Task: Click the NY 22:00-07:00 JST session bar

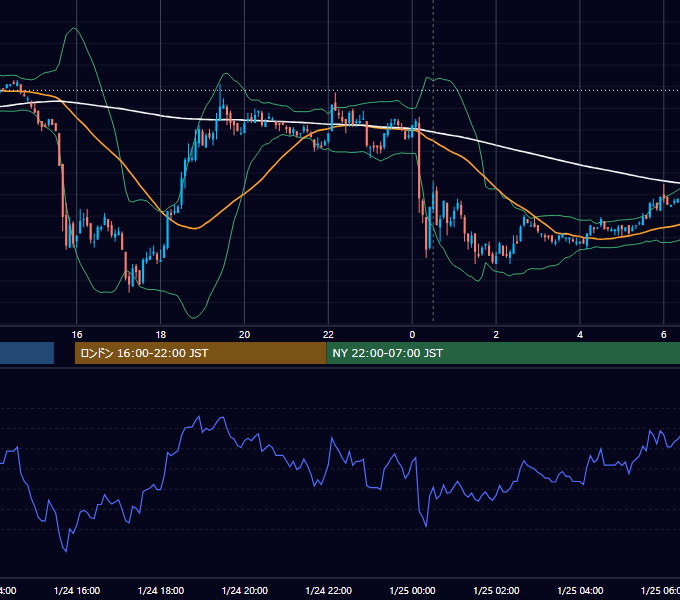Action: [503, 353]
